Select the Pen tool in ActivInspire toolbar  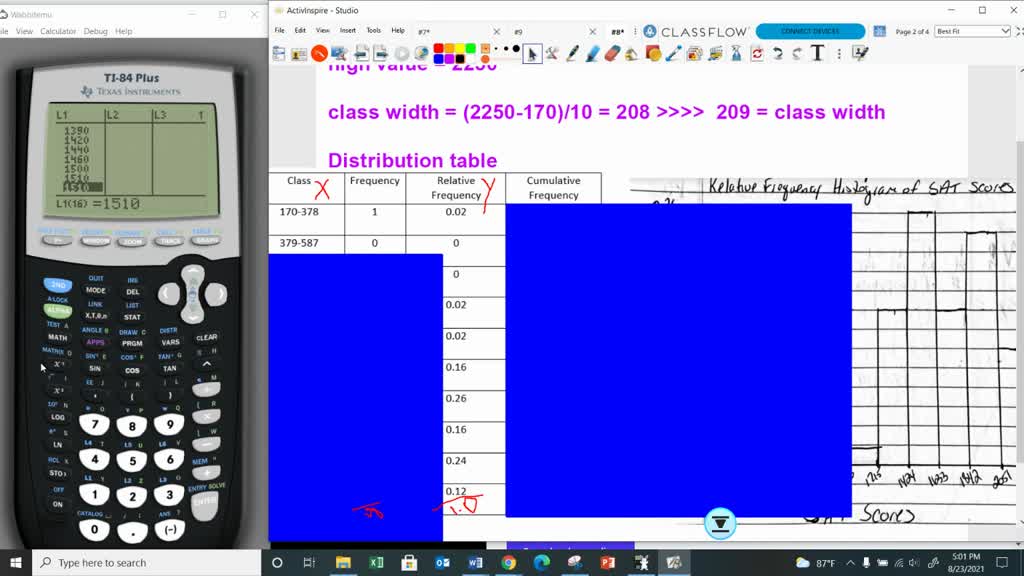572,54
